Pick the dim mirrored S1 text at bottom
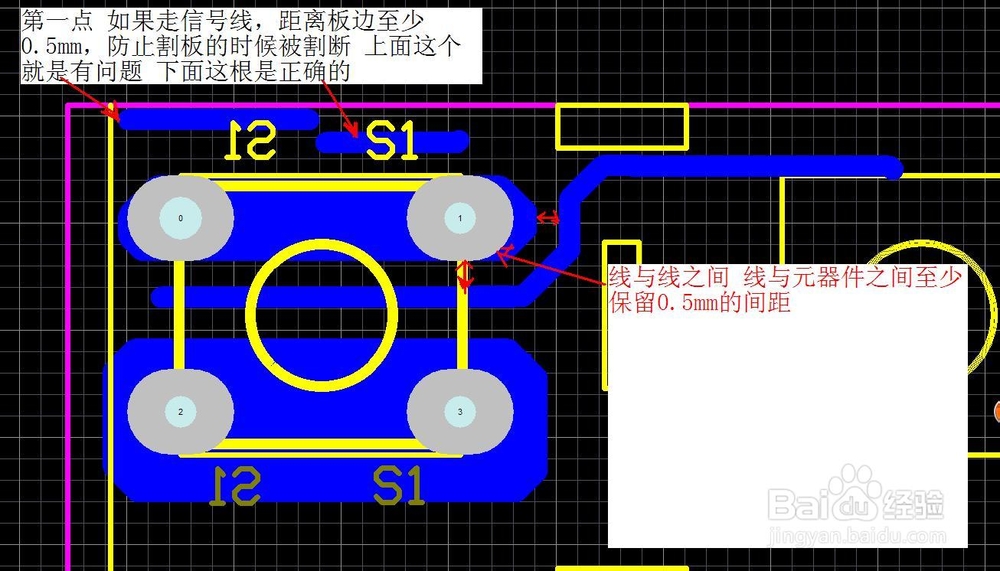Viewport: 1000px width, 571px height. pyautogui.click(x=235, y=486)
